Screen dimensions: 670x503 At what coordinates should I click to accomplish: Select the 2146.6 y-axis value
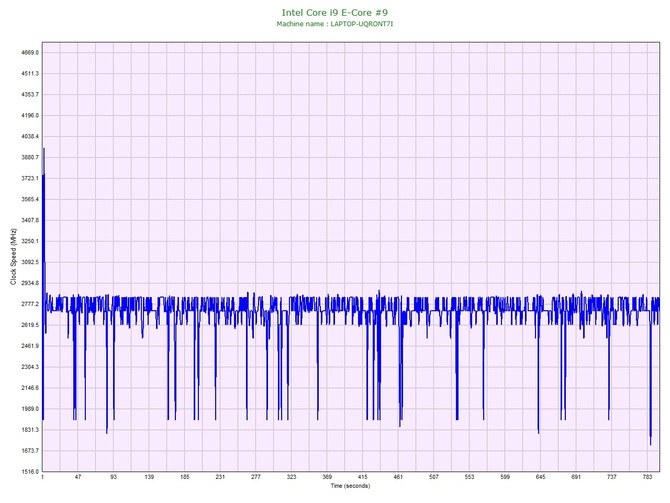30,388
